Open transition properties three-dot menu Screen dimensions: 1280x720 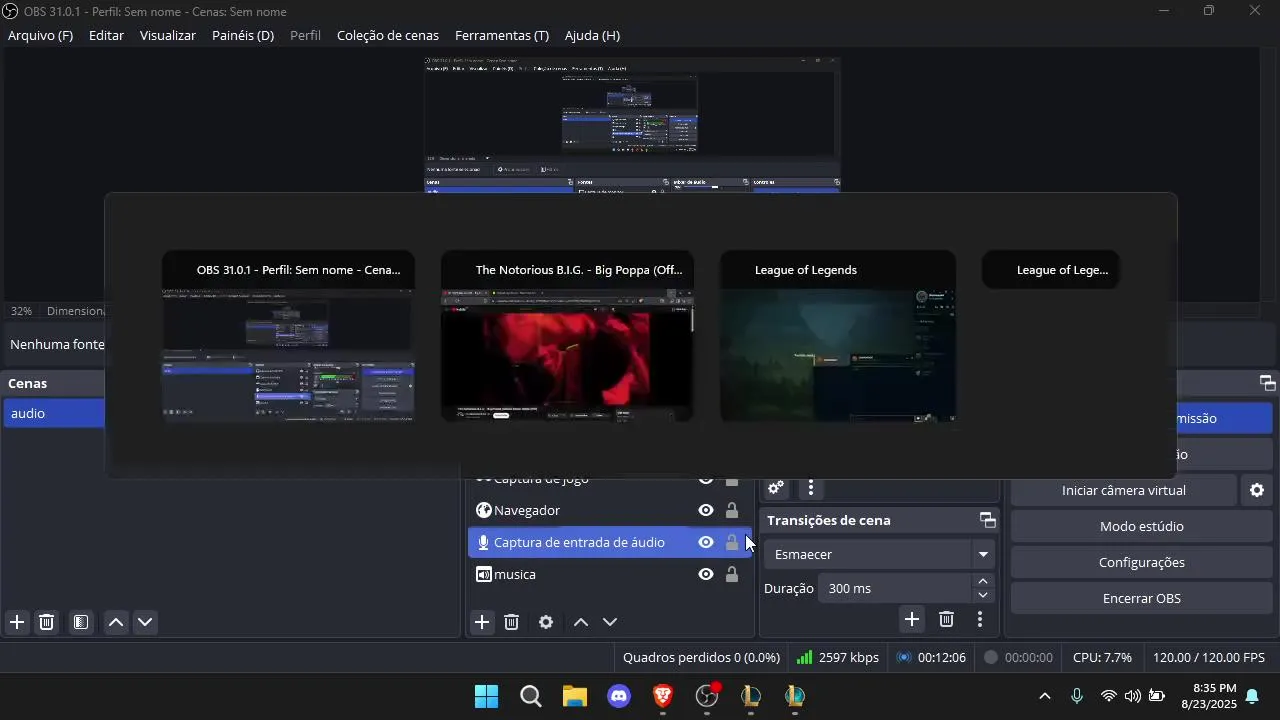[980, 620]
